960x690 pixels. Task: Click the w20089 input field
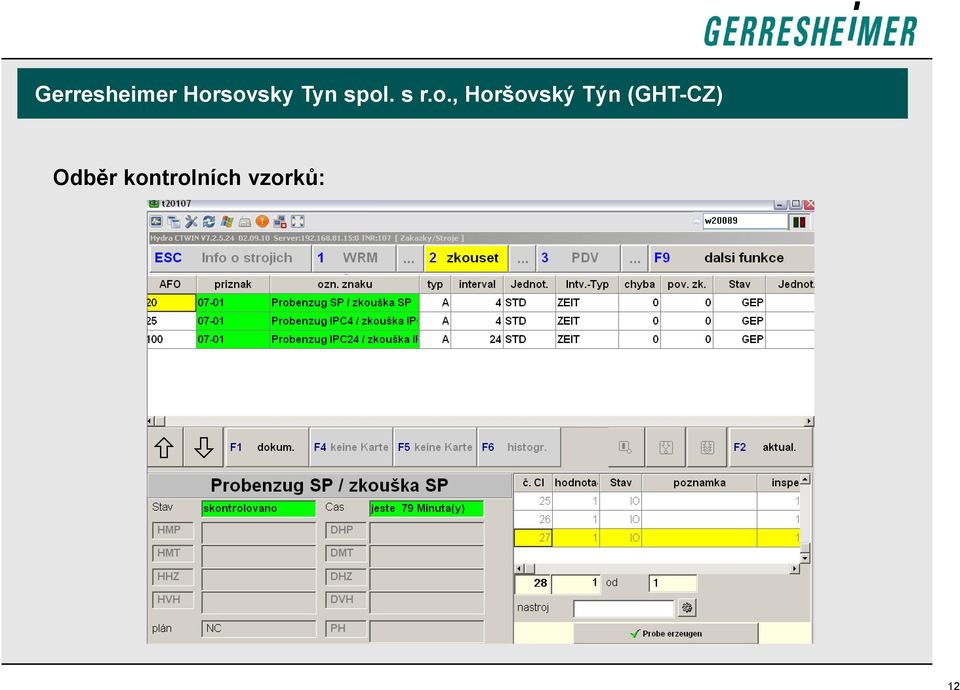tap(744, 221)
